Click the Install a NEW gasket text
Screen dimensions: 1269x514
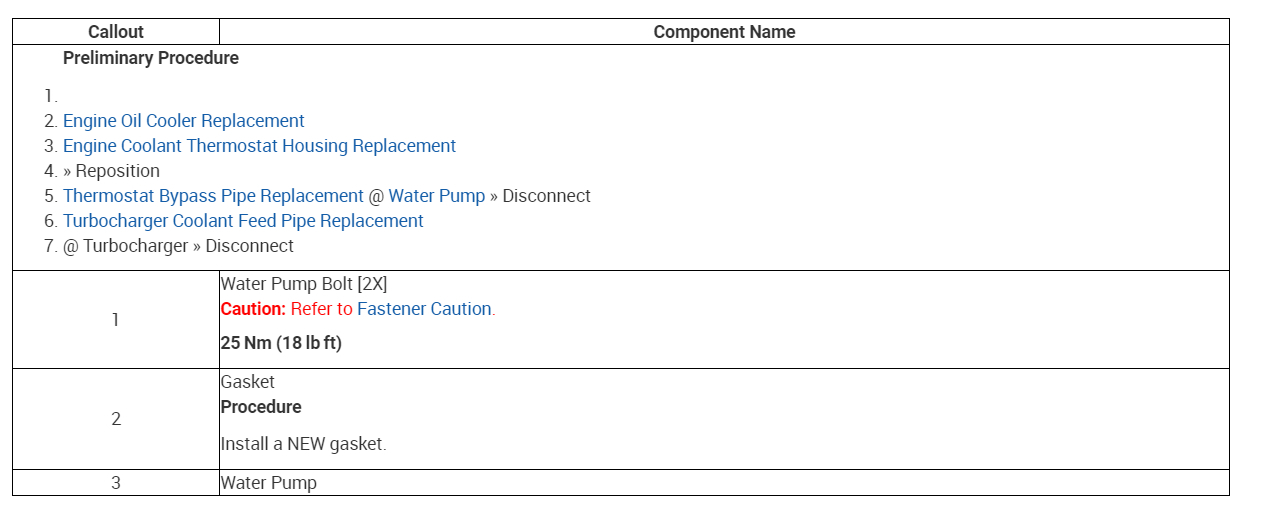pyautogui.click(x=303, y=444)
